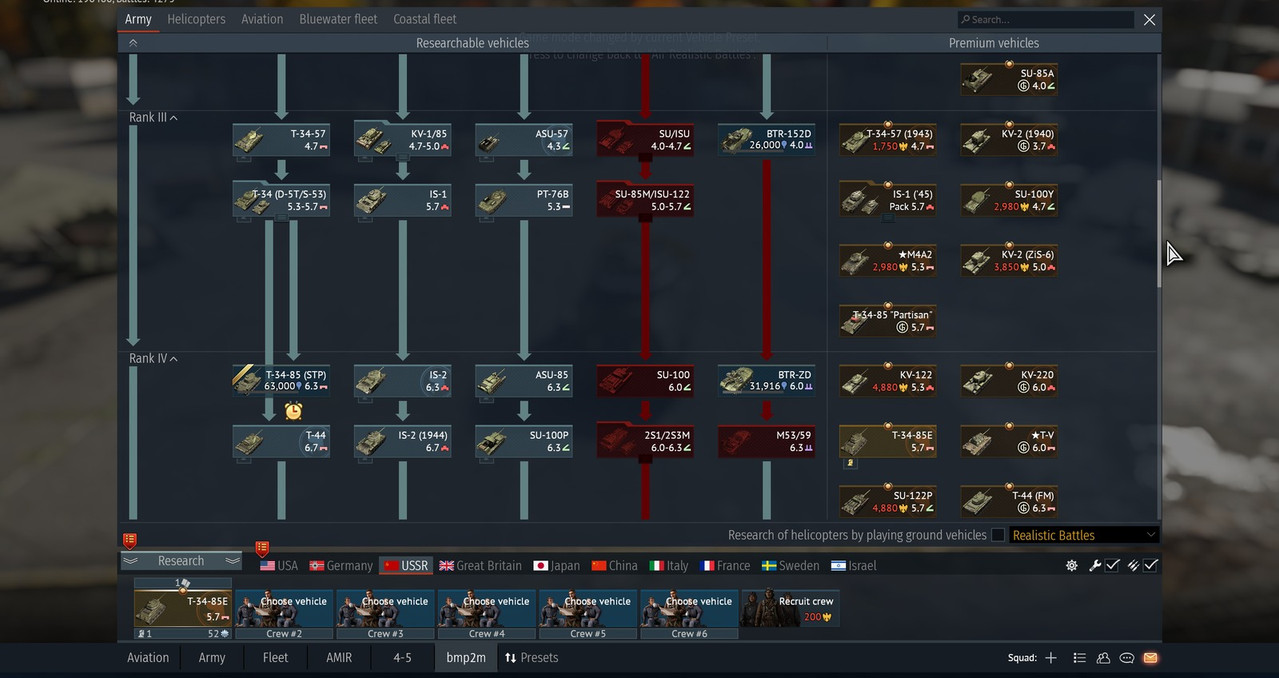
Task: Select premium KV-2 (1940)
Action: click(1009, 140)
